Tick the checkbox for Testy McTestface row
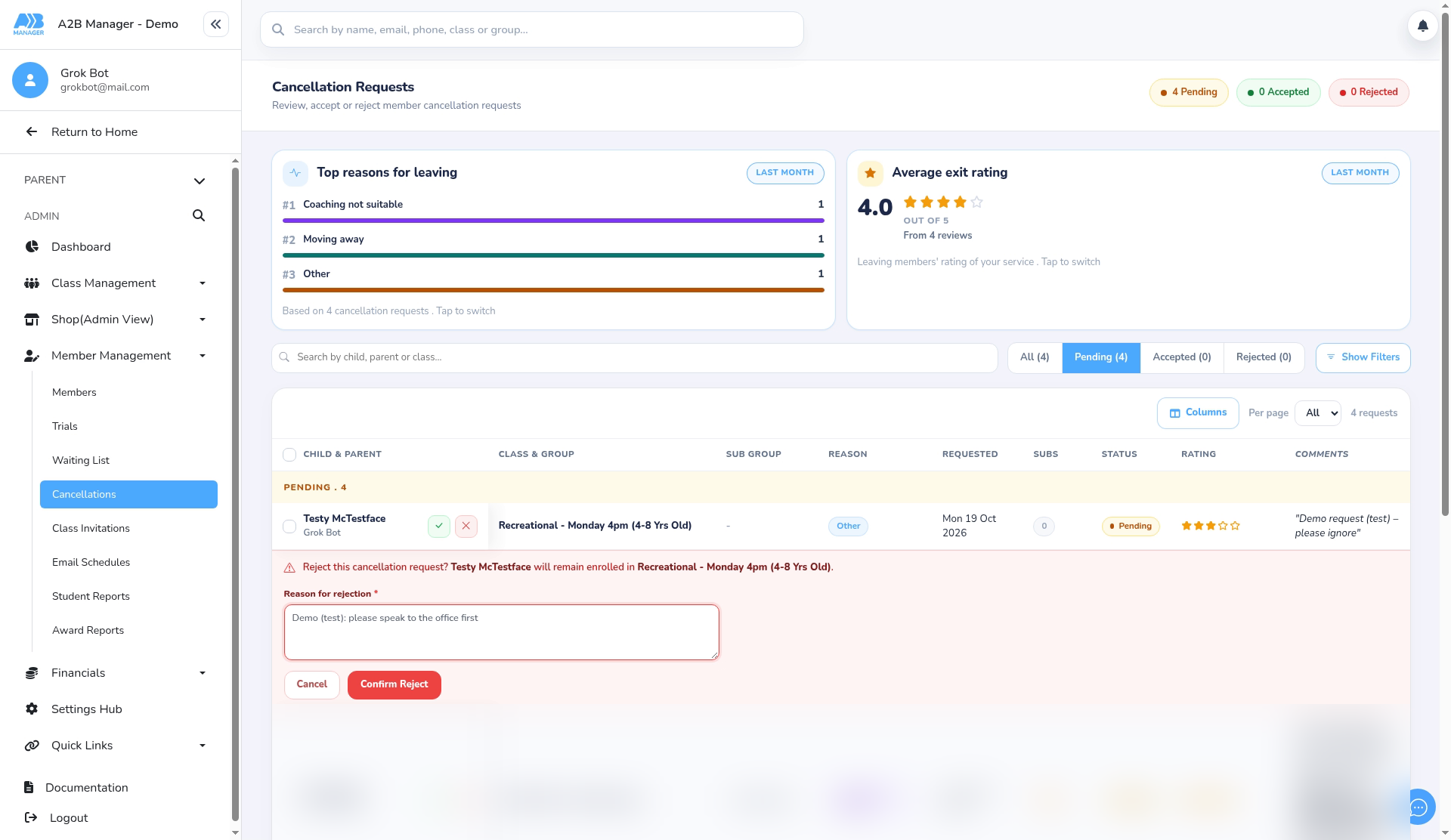Image resolution: width=1451 pixels, height=840 pixels. pos(289,527)
